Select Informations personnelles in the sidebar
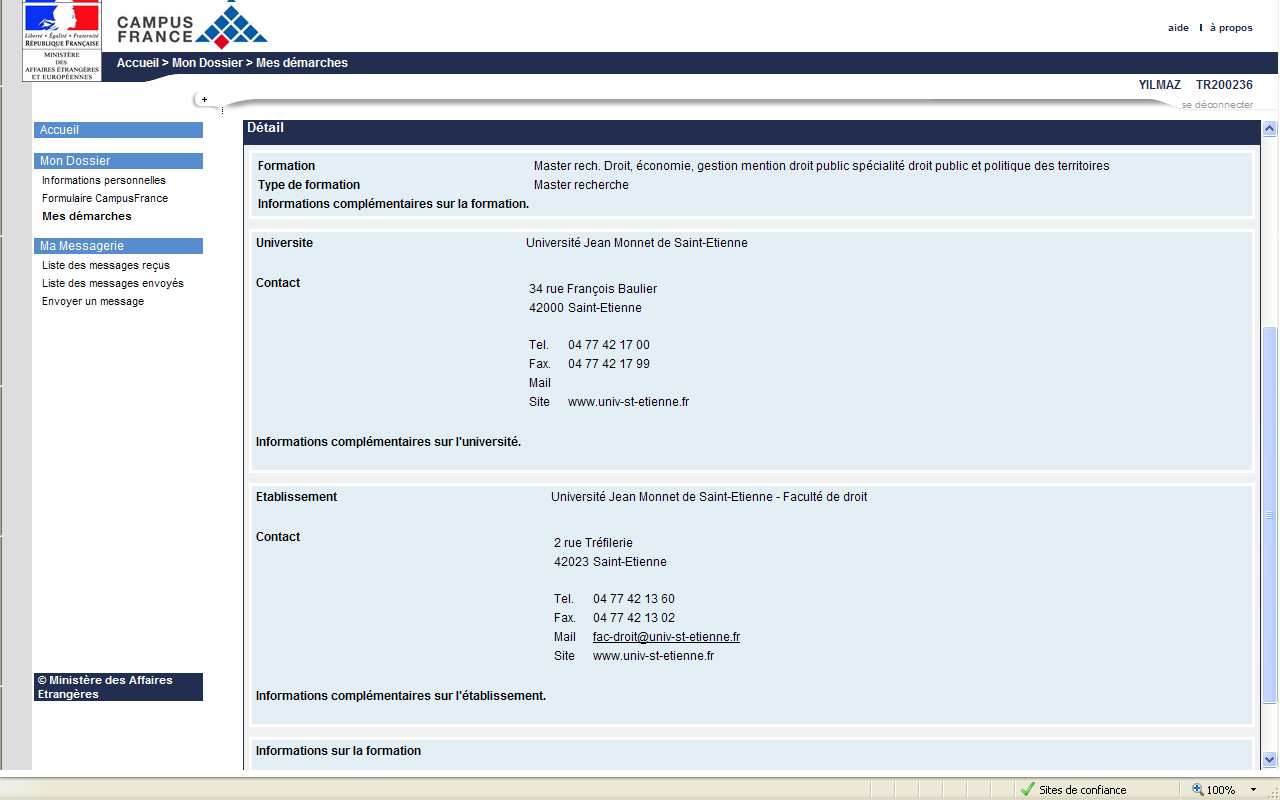 tap(104, 181)
